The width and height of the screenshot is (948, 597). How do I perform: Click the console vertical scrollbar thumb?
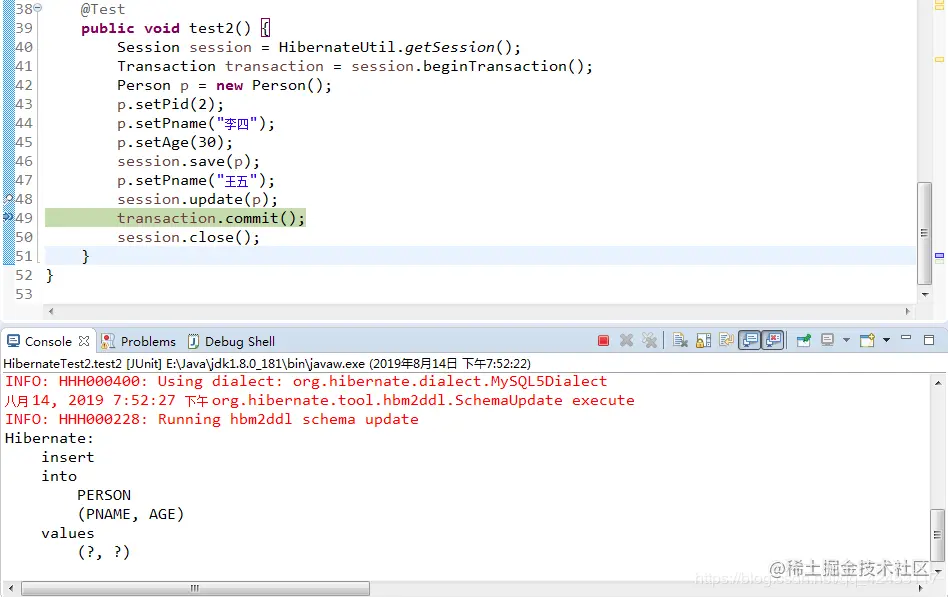pyautogui.click(x=937, y=535)
